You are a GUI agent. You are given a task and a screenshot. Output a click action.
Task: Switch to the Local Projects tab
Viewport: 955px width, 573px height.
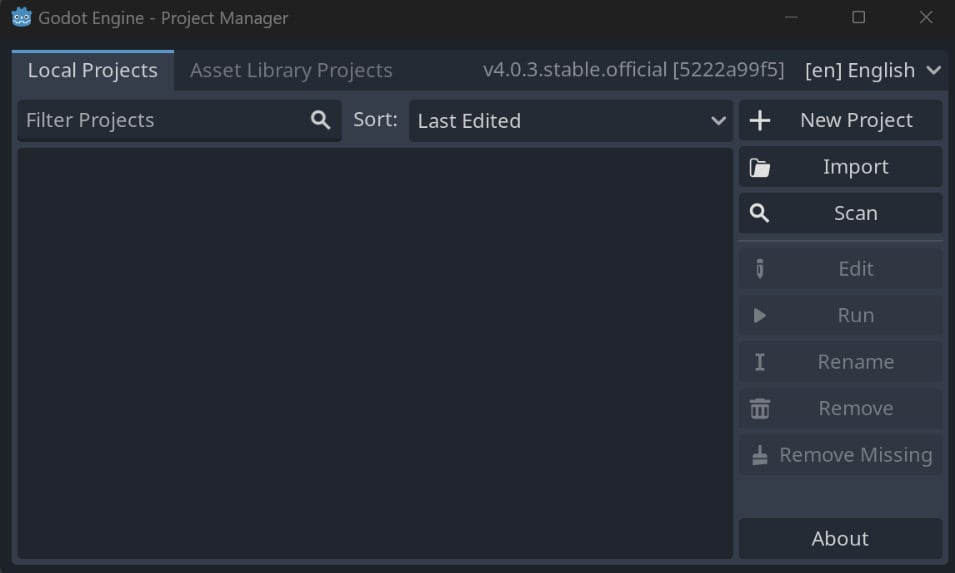point(93,71)
